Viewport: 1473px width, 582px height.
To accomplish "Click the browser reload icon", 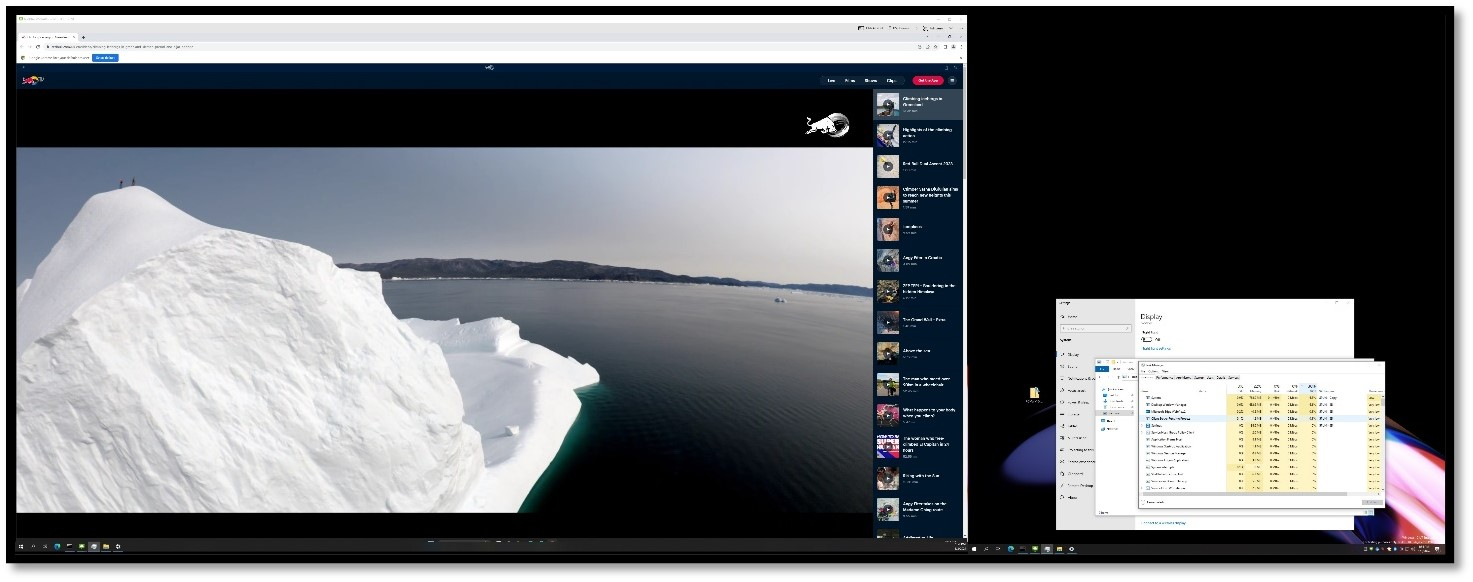I will [38, 46].
